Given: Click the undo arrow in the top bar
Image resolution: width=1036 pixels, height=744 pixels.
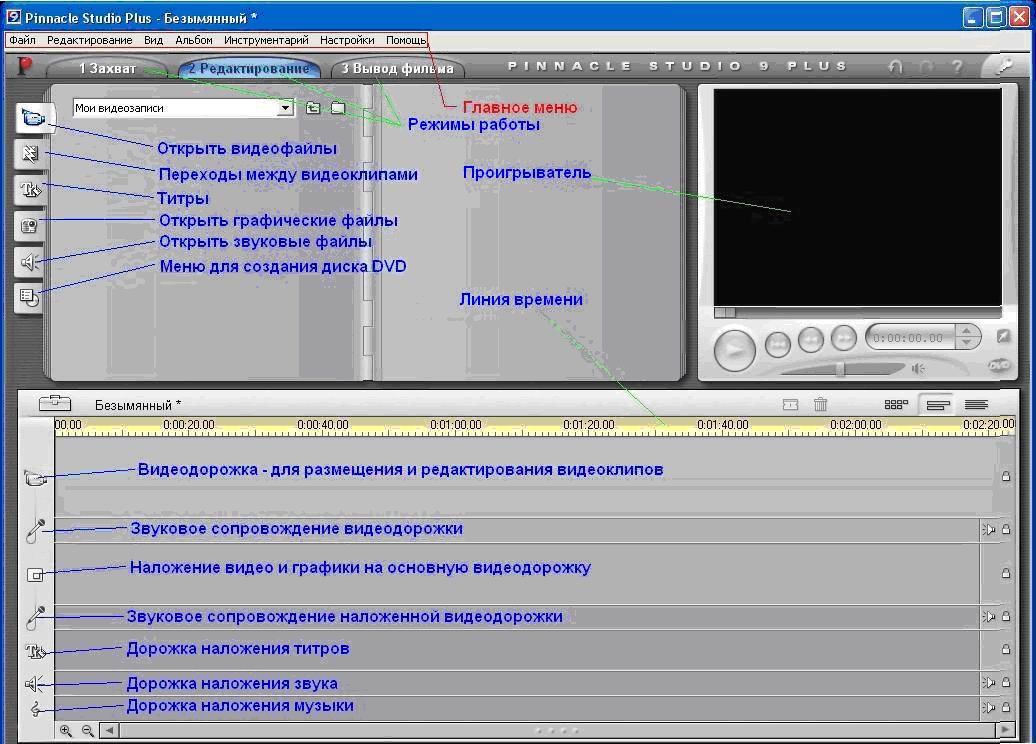Looking at the screenshot, I should (895, 67).
